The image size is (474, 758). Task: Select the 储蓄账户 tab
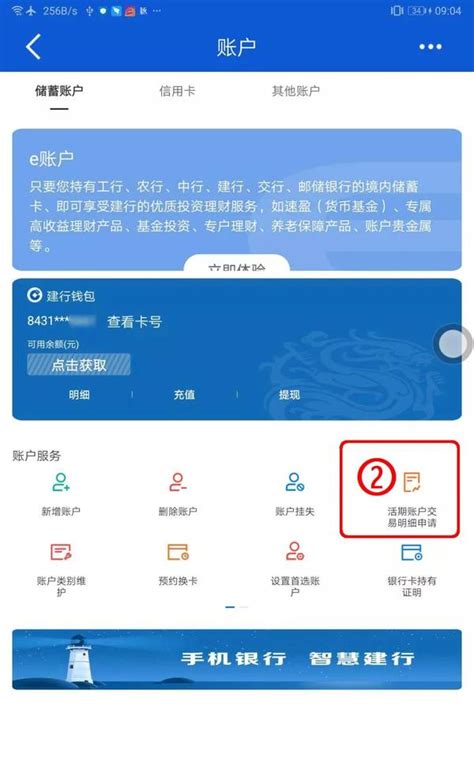pos(59,91)
